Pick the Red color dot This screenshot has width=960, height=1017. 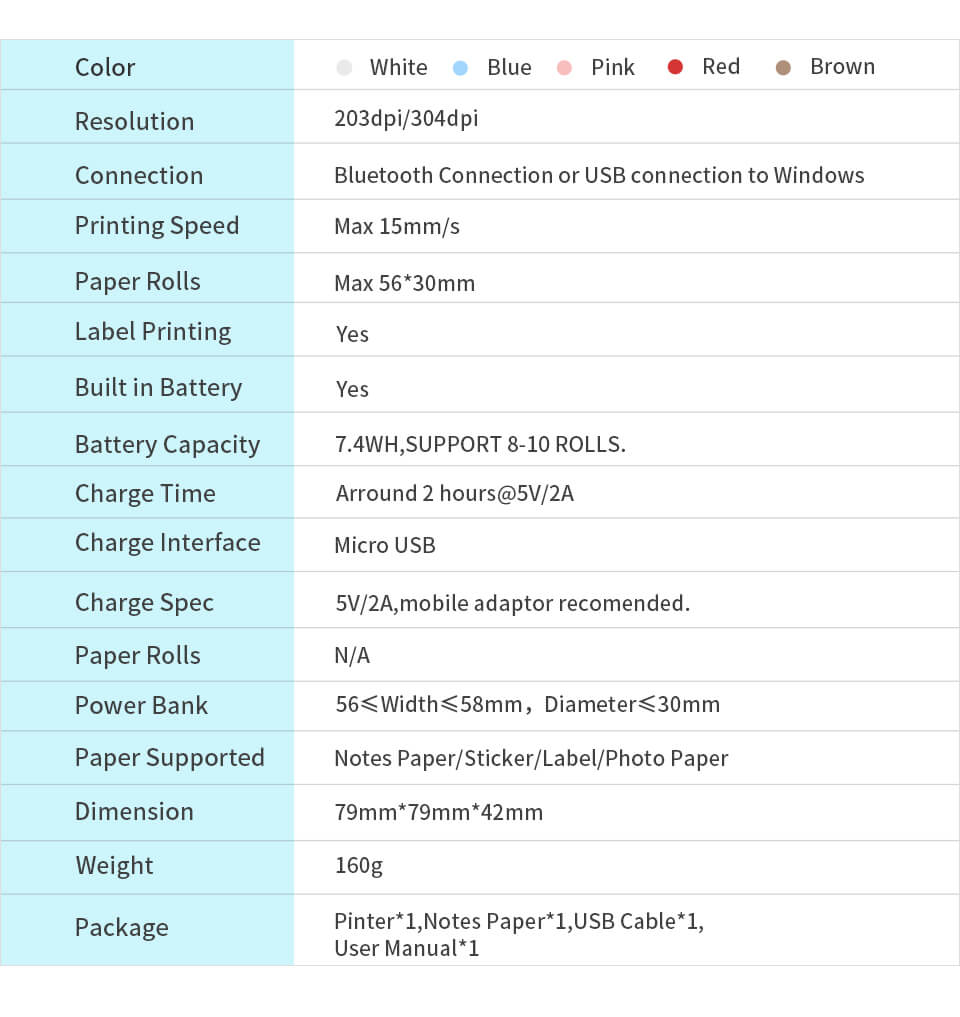click(x=676, y=67)
